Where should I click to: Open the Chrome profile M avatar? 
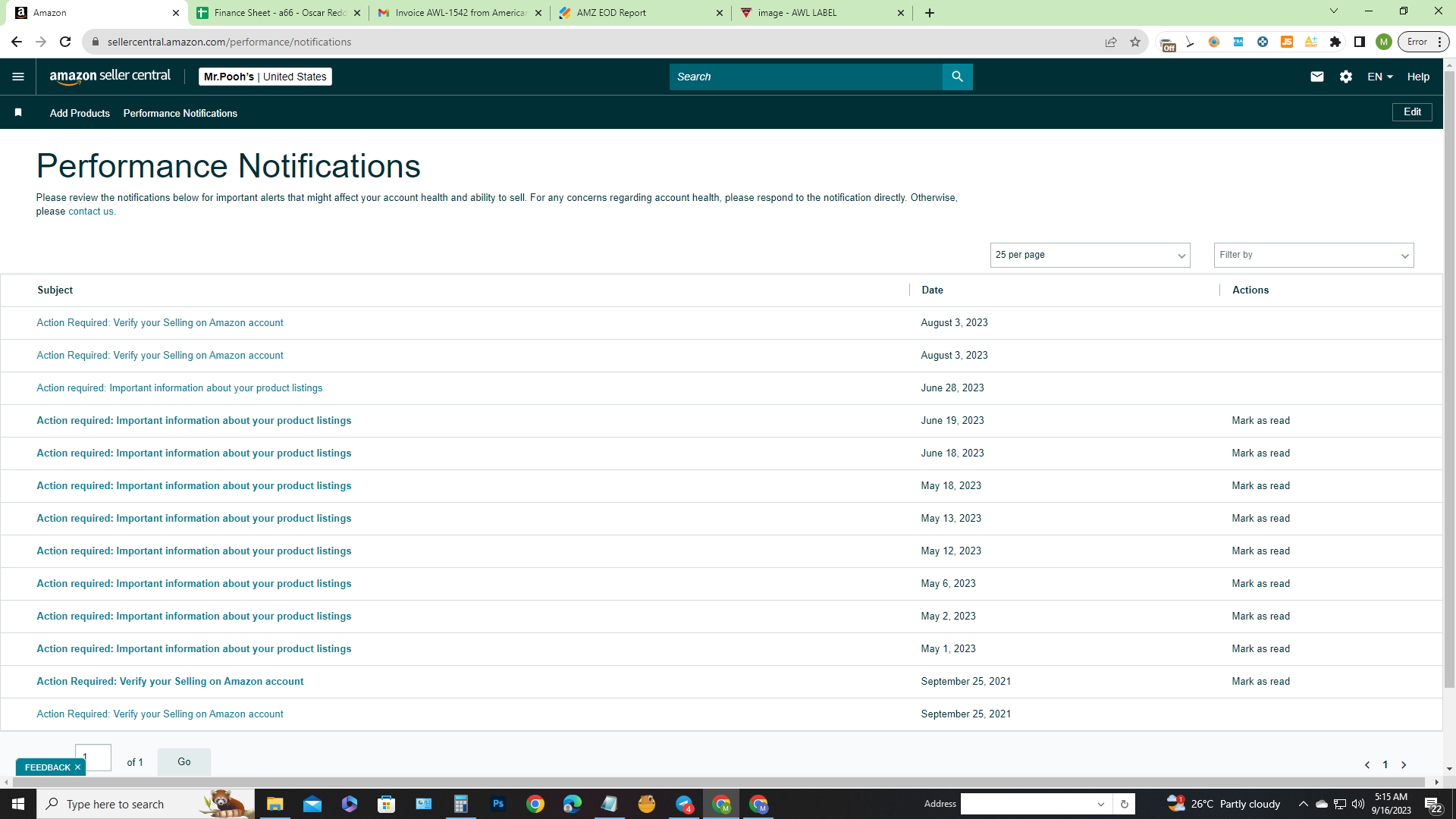(1384, 42)
